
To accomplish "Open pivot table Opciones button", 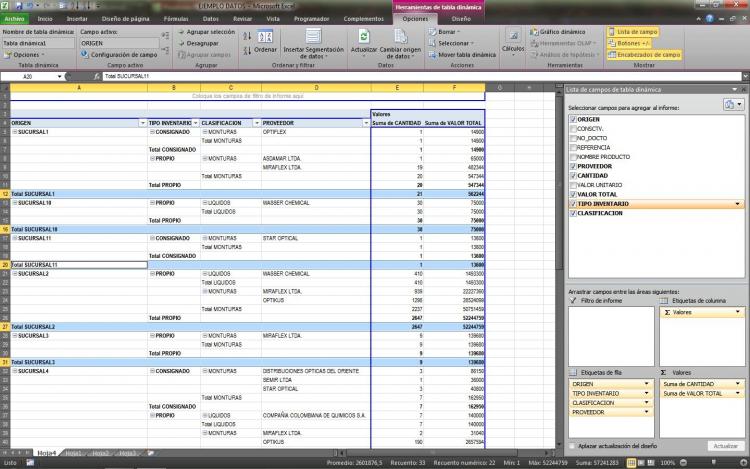I will (24, 55).
